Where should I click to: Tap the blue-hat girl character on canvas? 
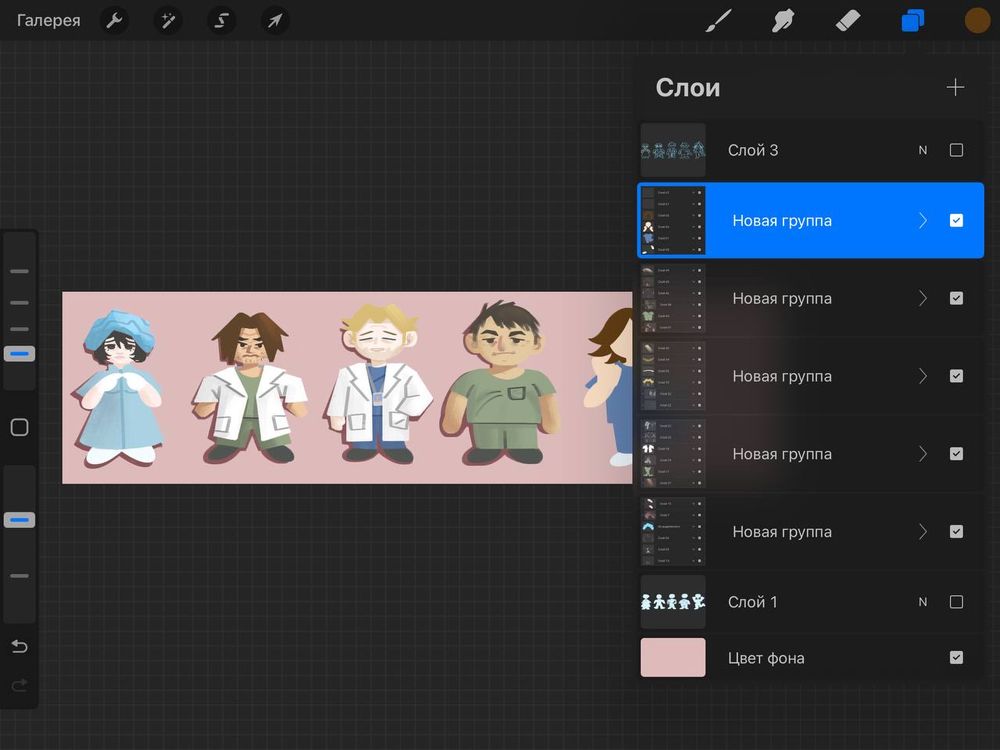[x=119, y=387]
